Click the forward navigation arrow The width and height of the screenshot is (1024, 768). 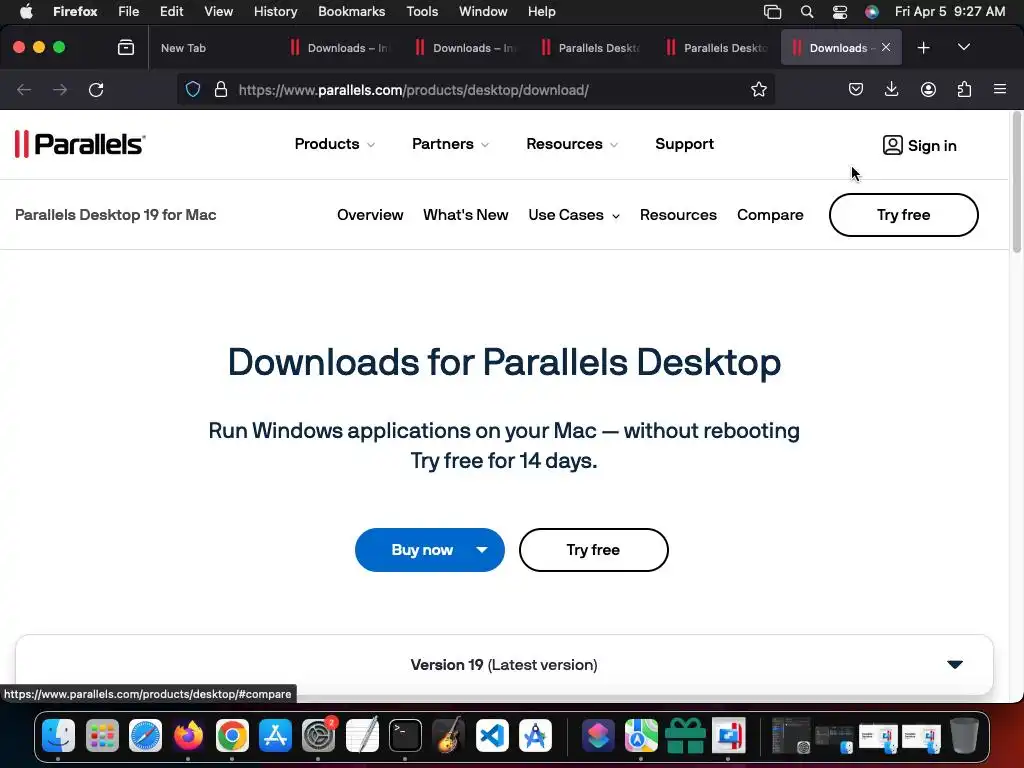[60, 89]
